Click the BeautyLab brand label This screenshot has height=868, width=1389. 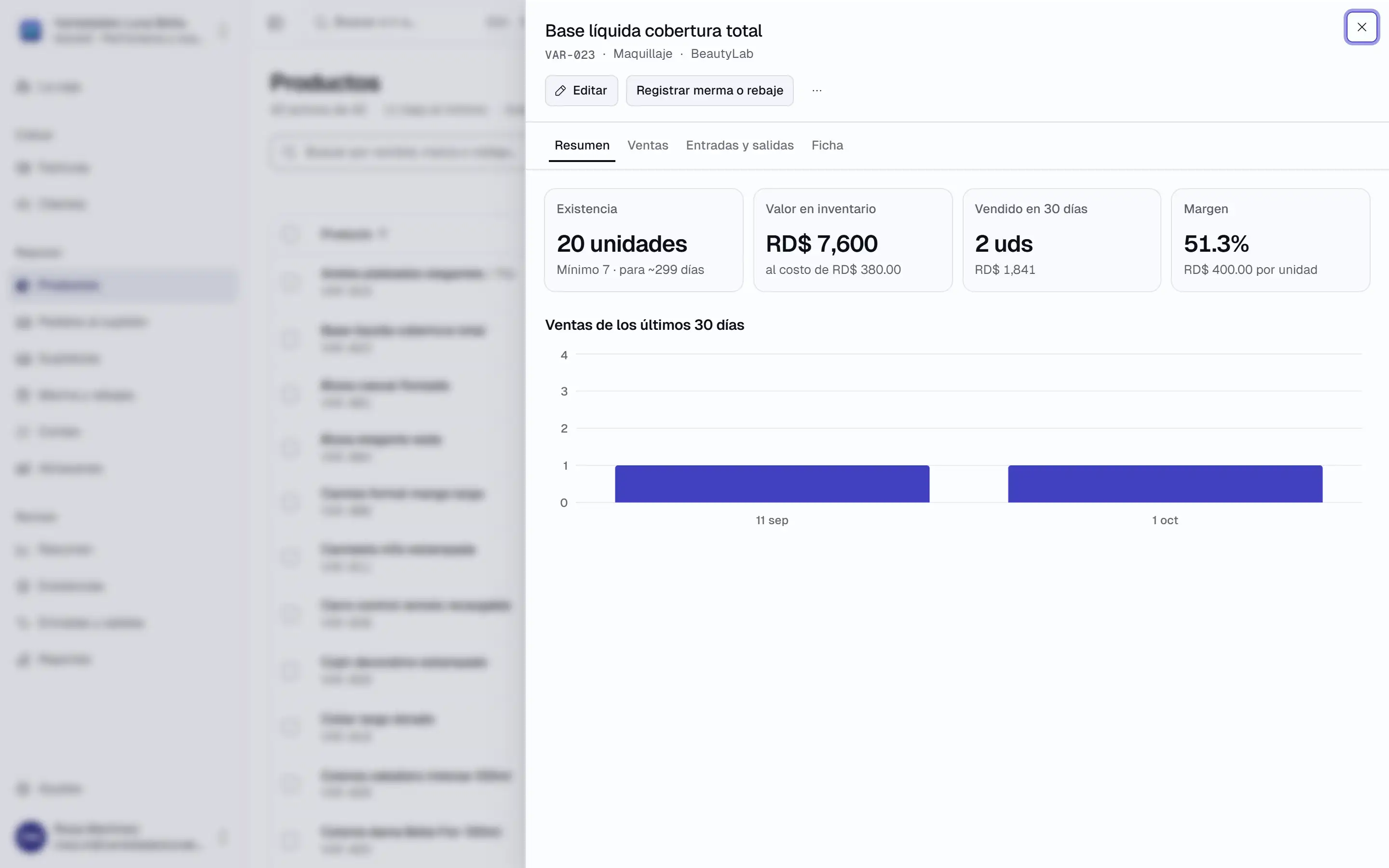pos(722,54)
